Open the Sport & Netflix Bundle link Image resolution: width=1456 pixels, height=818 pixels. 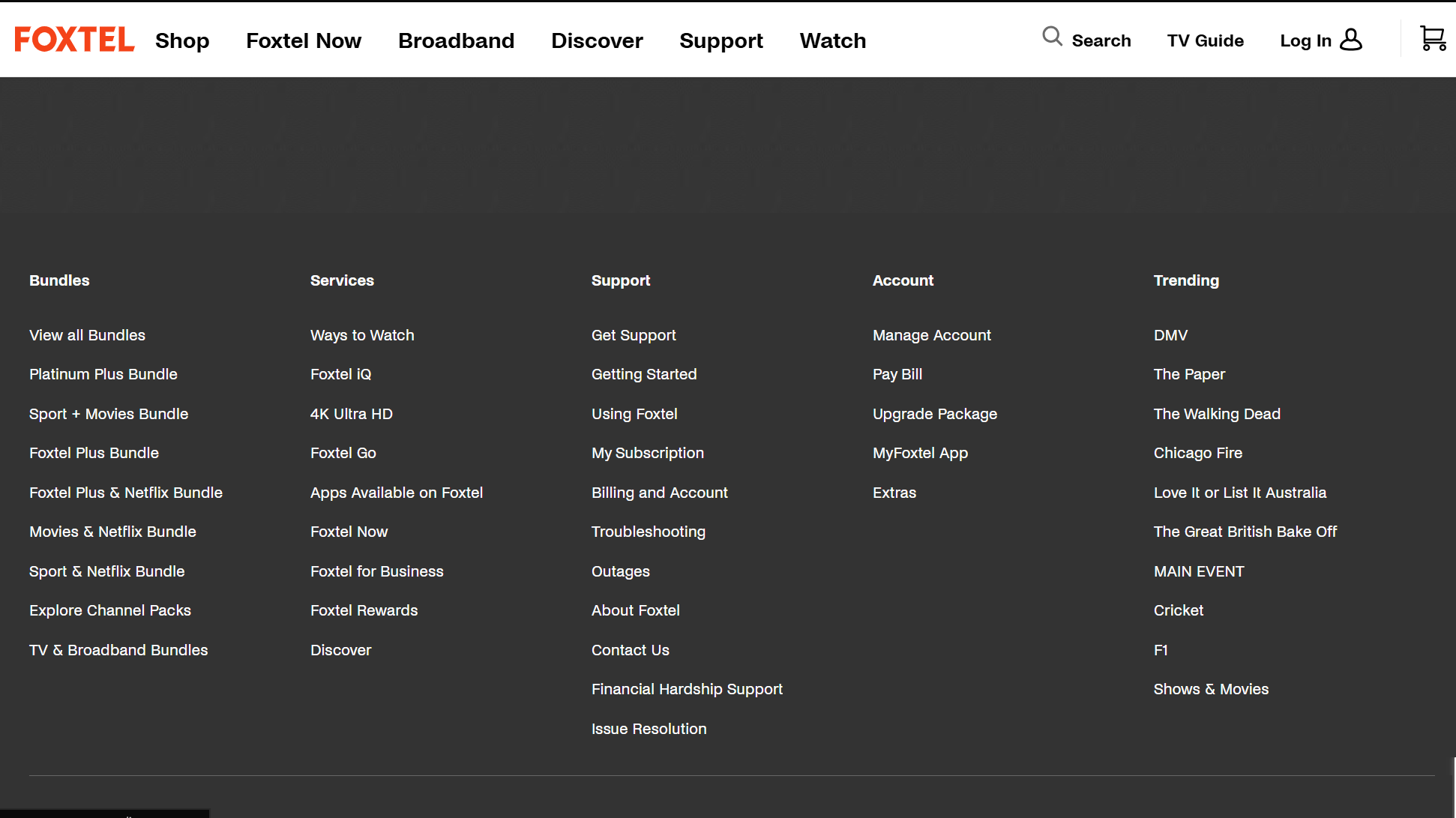106,571
